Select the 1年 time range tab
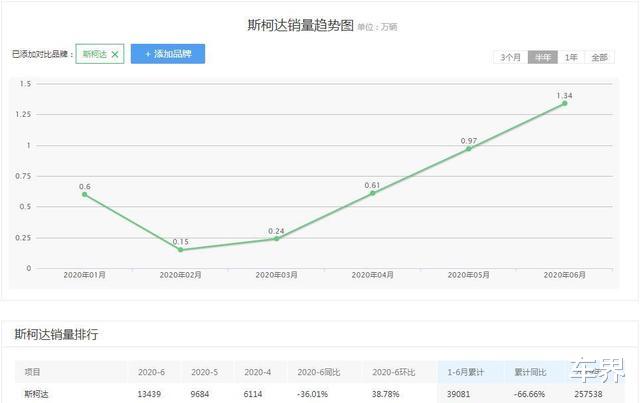The width and height of the screenshot is (640, 403). click(x=571, y=57)
